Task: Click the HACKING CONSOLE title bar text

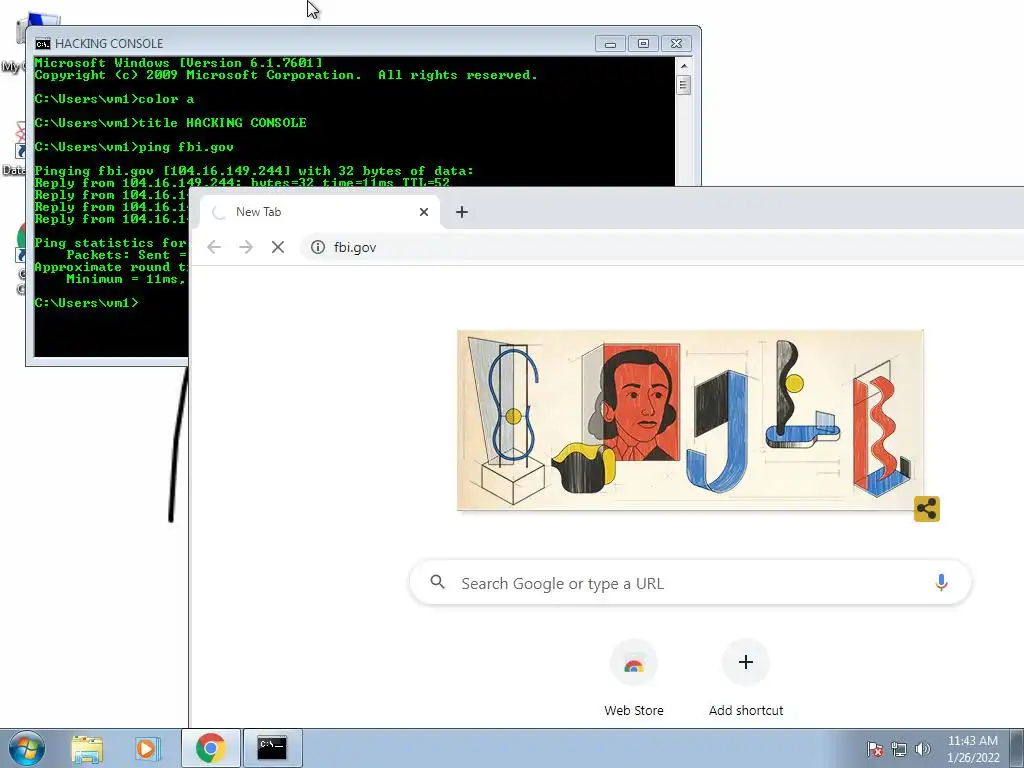Action: point(109,44)
